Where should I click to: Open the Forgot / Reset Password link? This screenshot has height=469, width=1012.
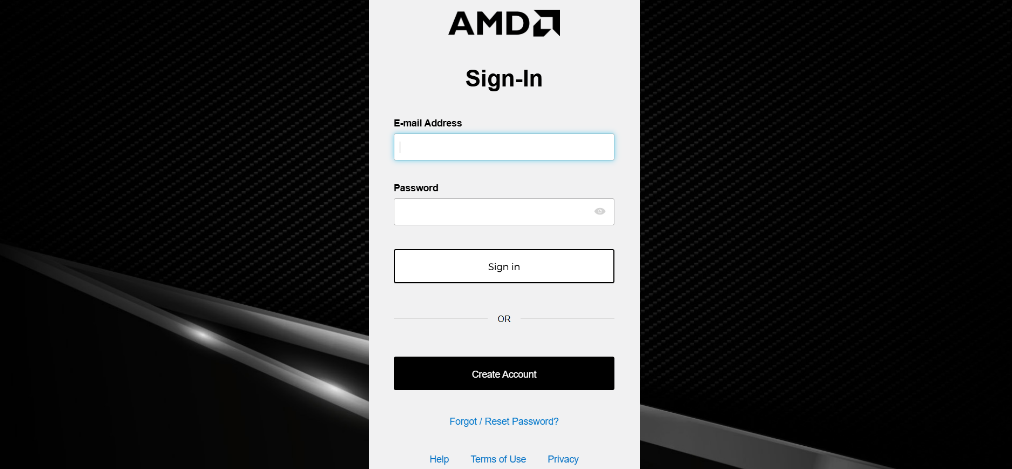(504, 421)
